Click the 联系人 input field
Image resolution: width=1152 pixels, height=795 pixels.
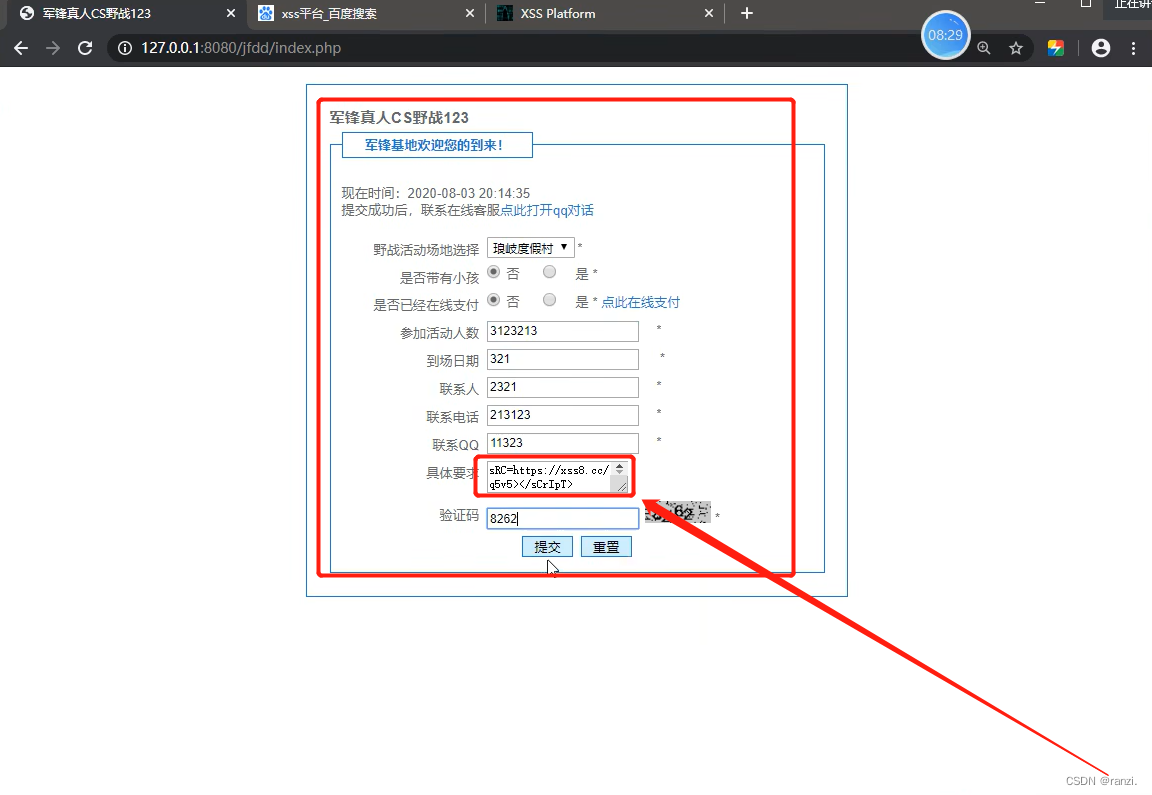563,387
